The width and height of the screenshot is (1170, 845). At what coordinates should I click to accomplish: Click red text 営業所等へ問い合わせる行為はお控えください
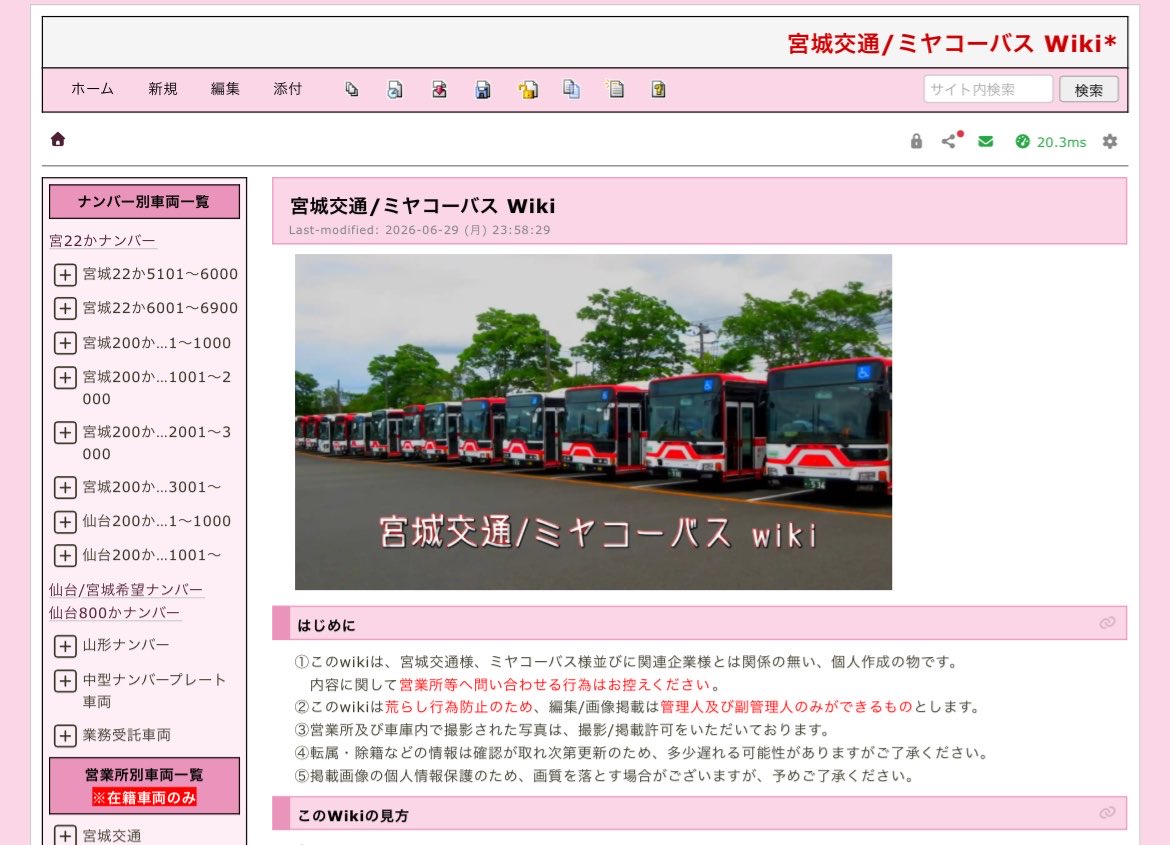[x=554, y=685]
